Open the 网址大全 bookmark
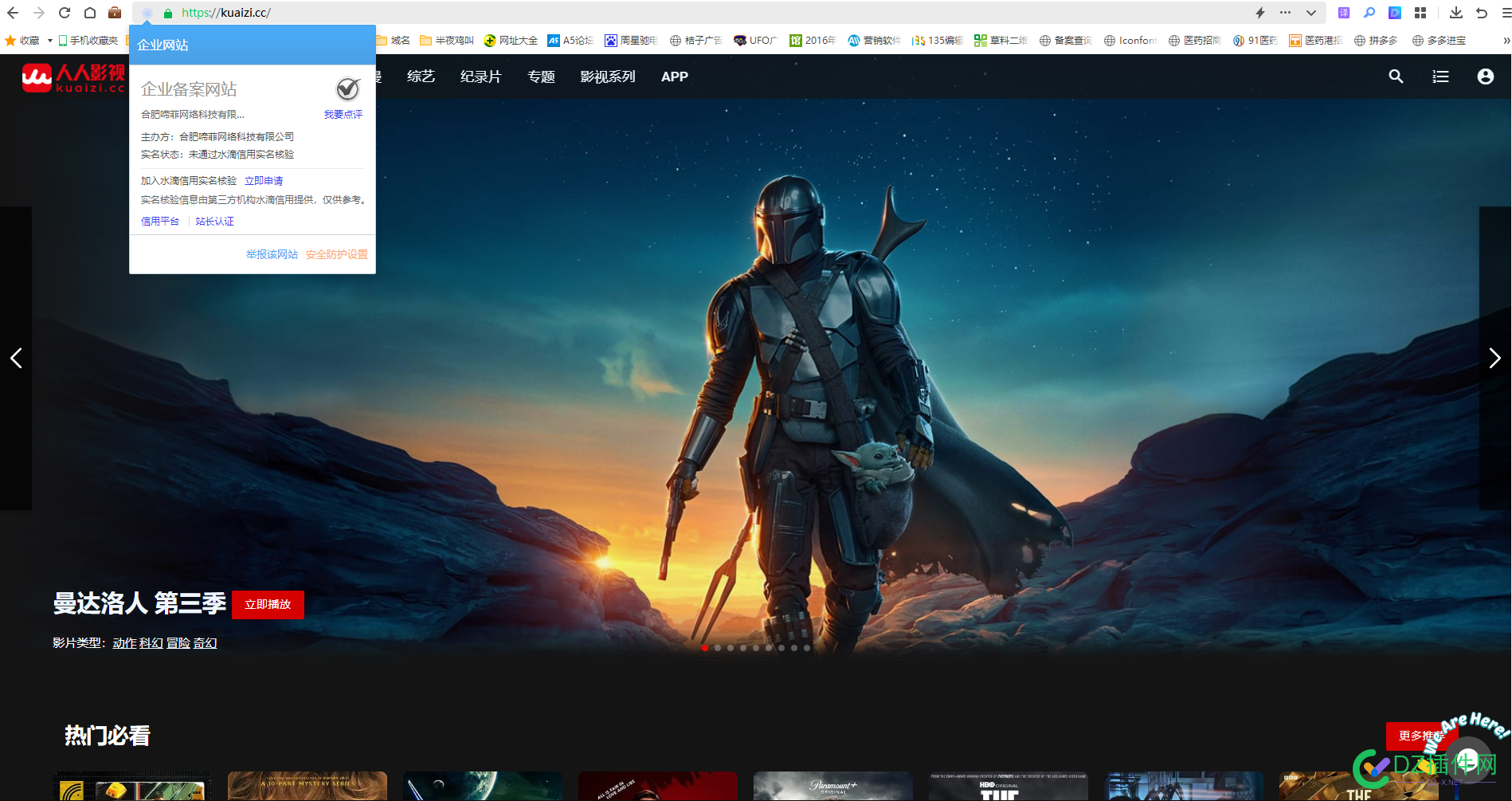1512x801 pixels. pos(511,41)
